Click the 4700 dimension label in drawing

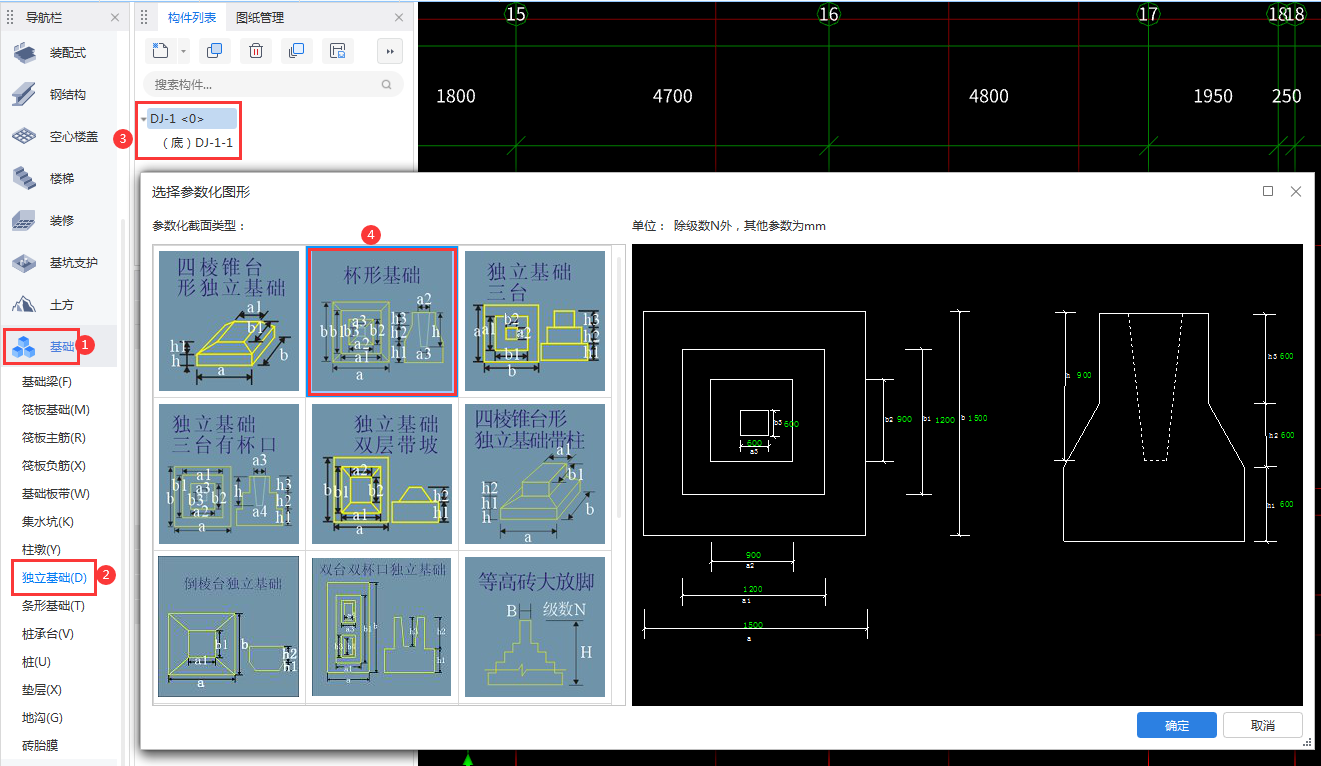click(672, 96)
